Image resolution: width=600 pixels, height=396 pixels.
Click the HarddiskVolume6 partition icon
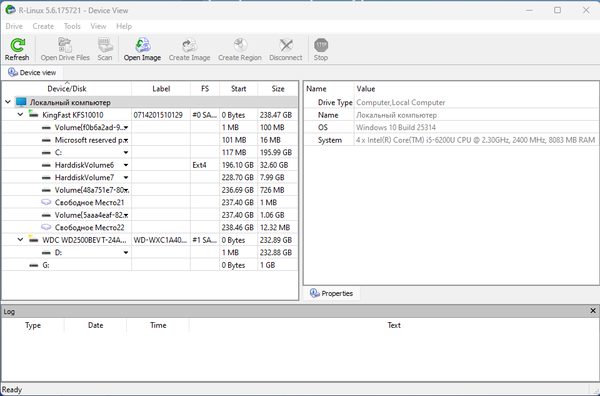pos(46,165)
